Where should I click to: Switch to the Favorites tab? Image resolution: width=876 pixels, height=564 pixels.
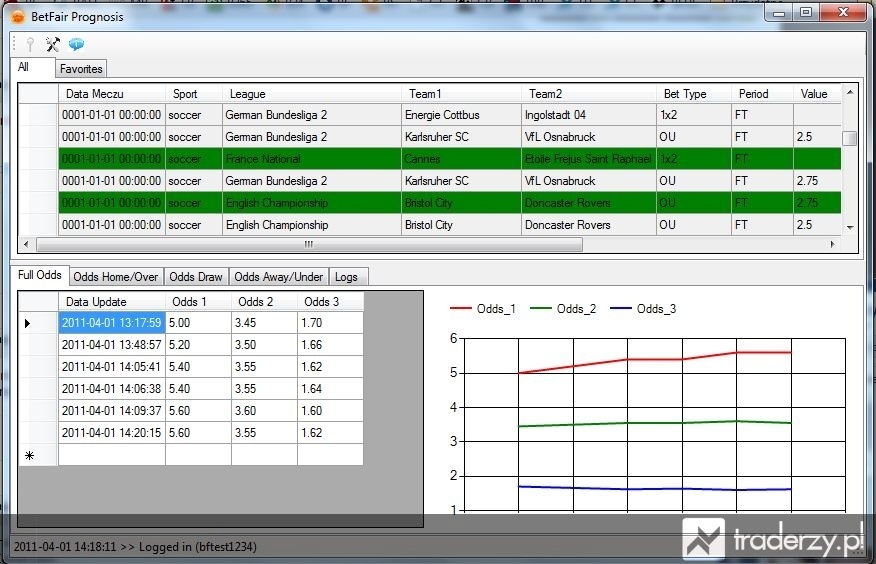[81, 69]
